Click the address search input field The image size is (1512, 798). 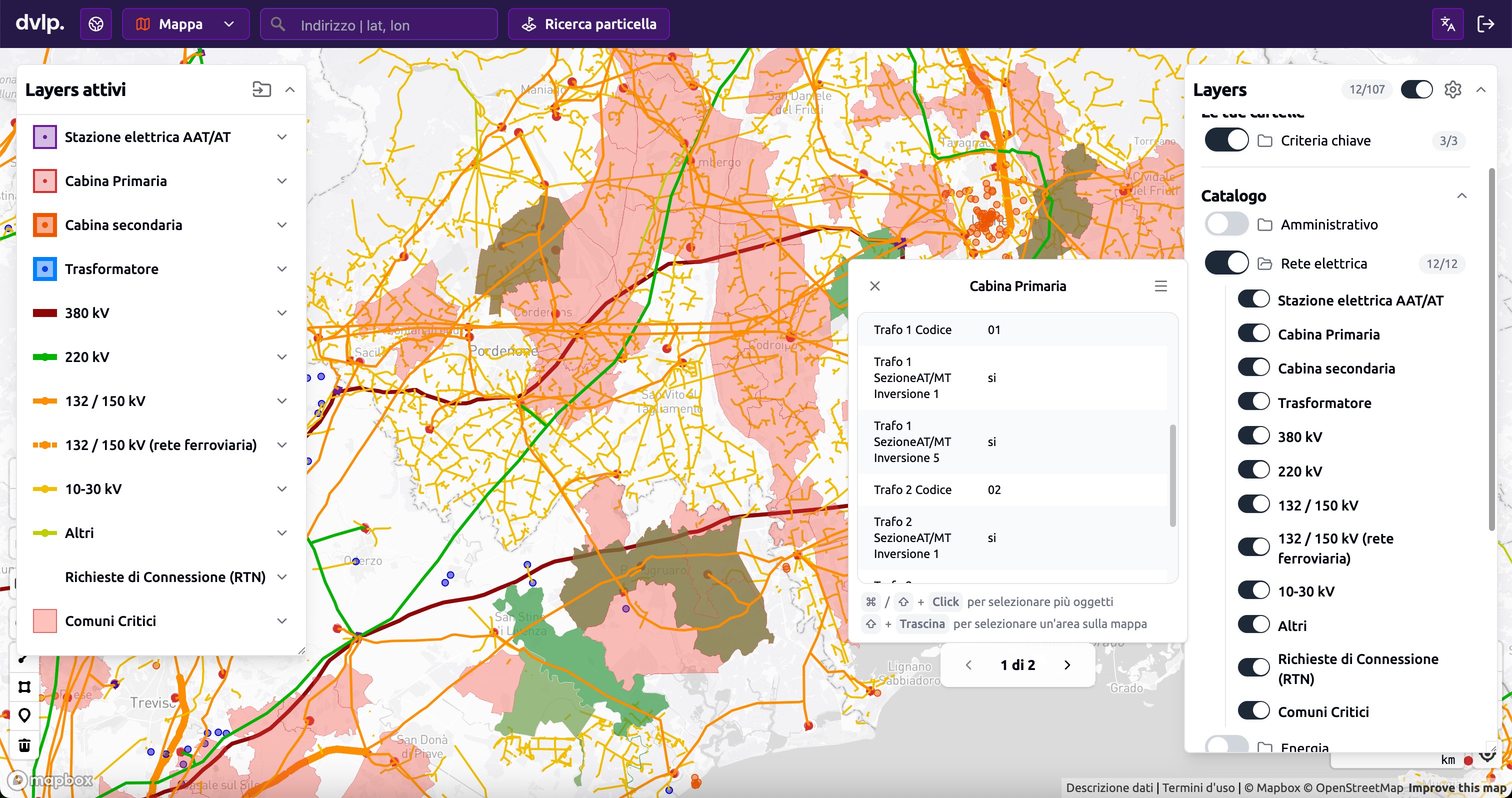pos(379,24)
